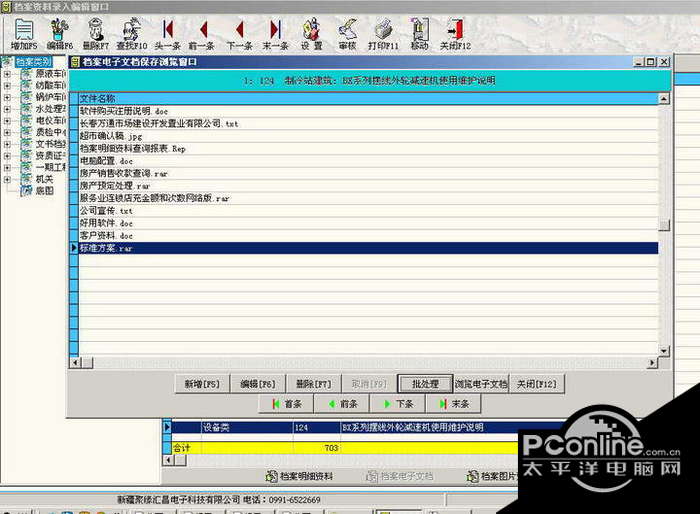The height and width of the screenshot is (514, 700).
Task: Select file 软件购买注册说明.doc
Action: click(x=368, y=111)
